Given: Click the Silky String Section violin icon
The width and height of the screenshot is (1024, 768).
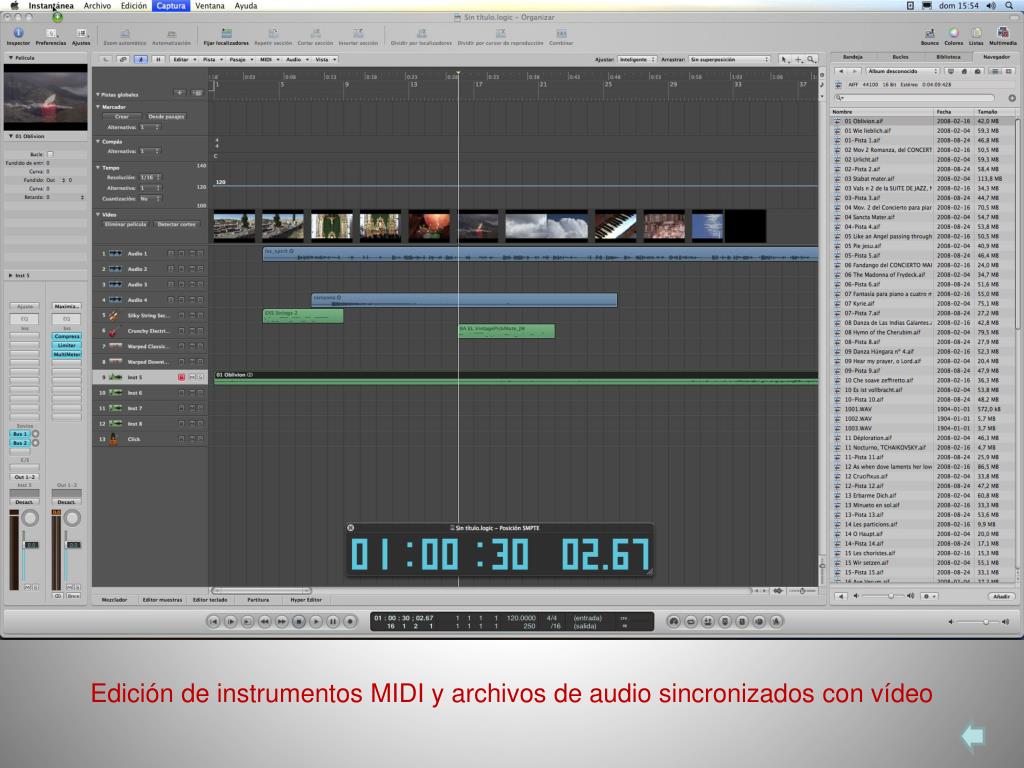Looking at the screenshot, I should pos(114,315).
